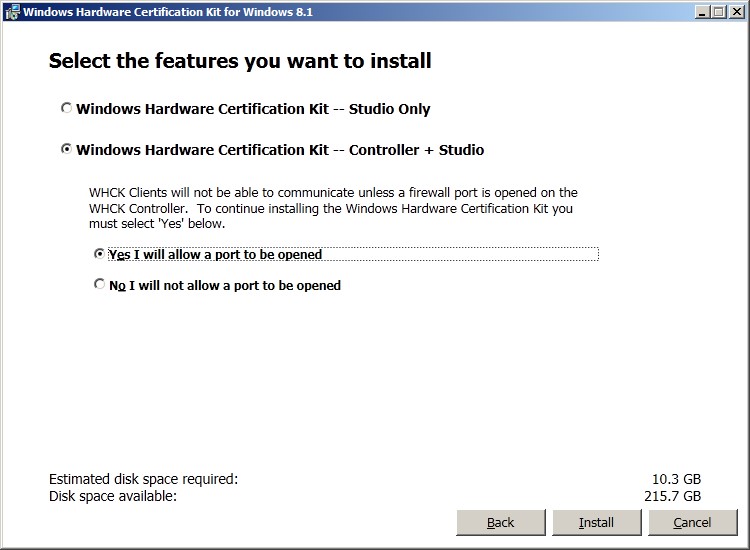
Task: Click 'No I will not allow' label
Action: 225,286
